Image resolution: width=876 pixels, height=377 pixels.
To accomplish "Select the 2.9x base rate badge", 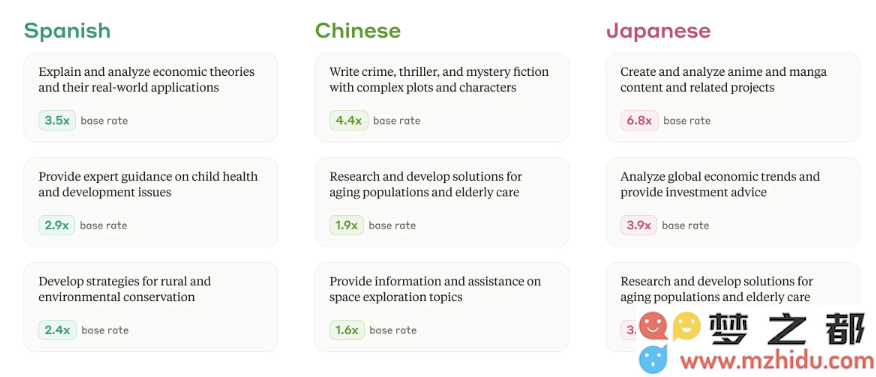I will (x=56, y=226).
